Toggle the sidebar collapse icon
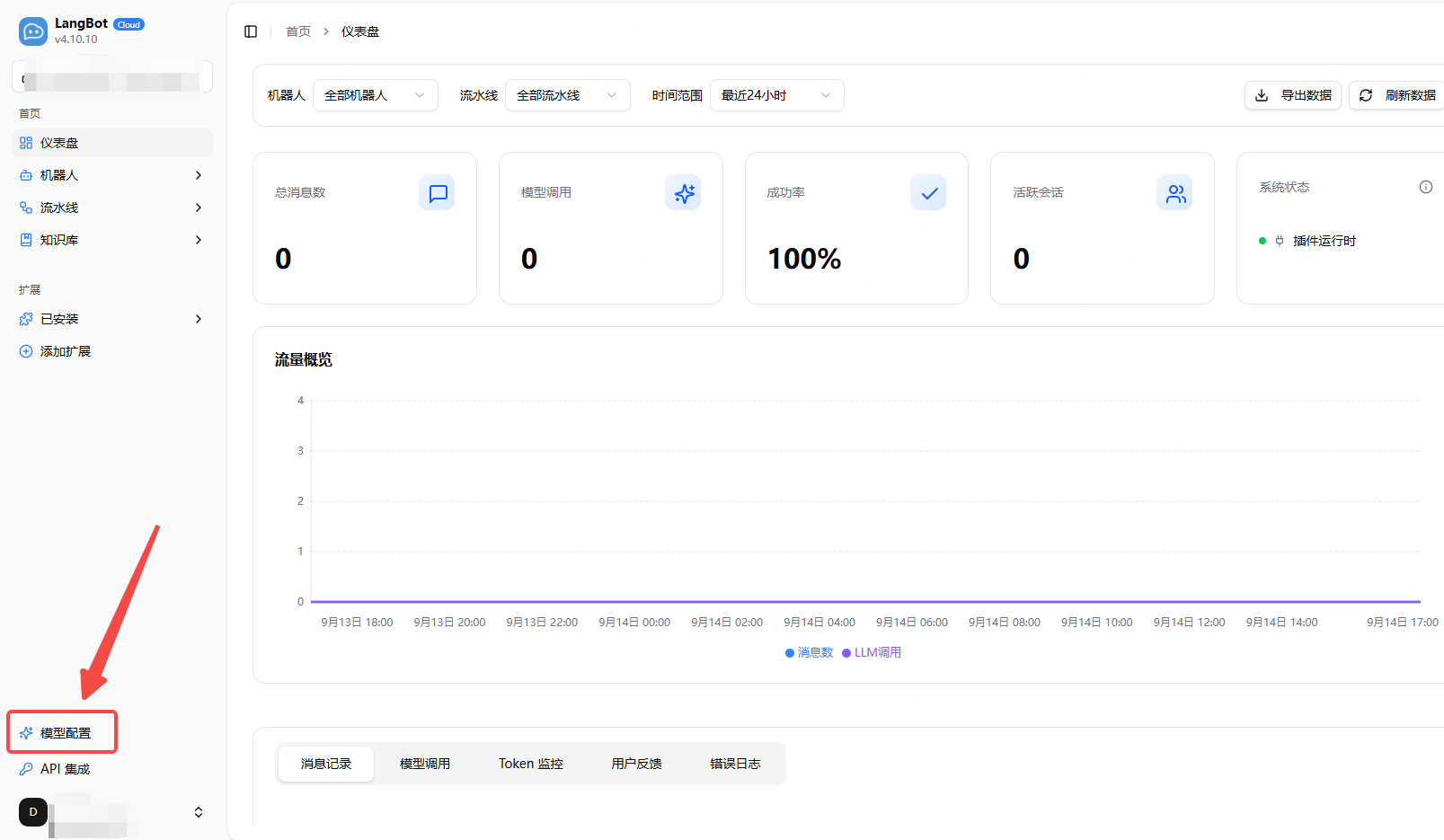The width and height of the screenshot is (1444, 840). pos(251,31)
